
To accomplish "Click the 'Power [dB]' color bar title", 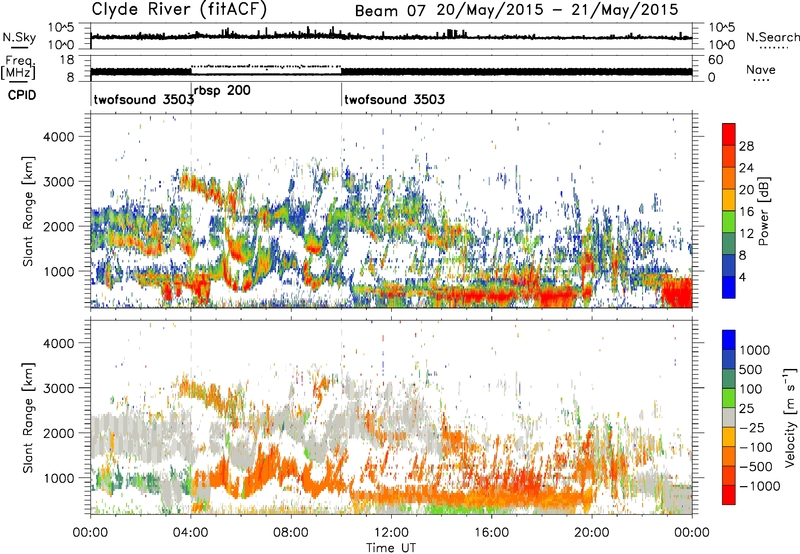I will pyautogui.click(x=763, y=211).
